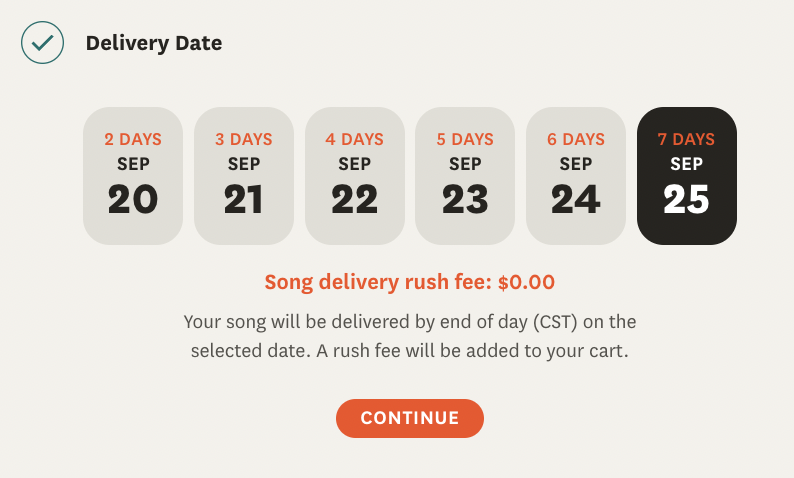Select the 5 days Sep 23 card
This screenshot has width=794, height=478.
(465, 176)
